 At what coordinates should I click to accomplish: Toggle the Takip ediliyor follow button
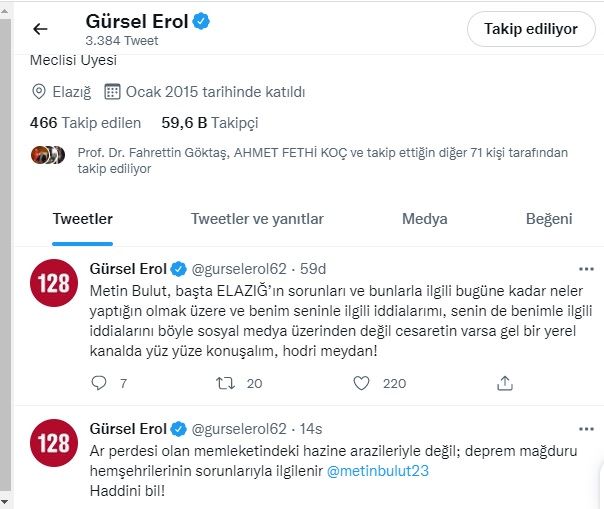531,29
